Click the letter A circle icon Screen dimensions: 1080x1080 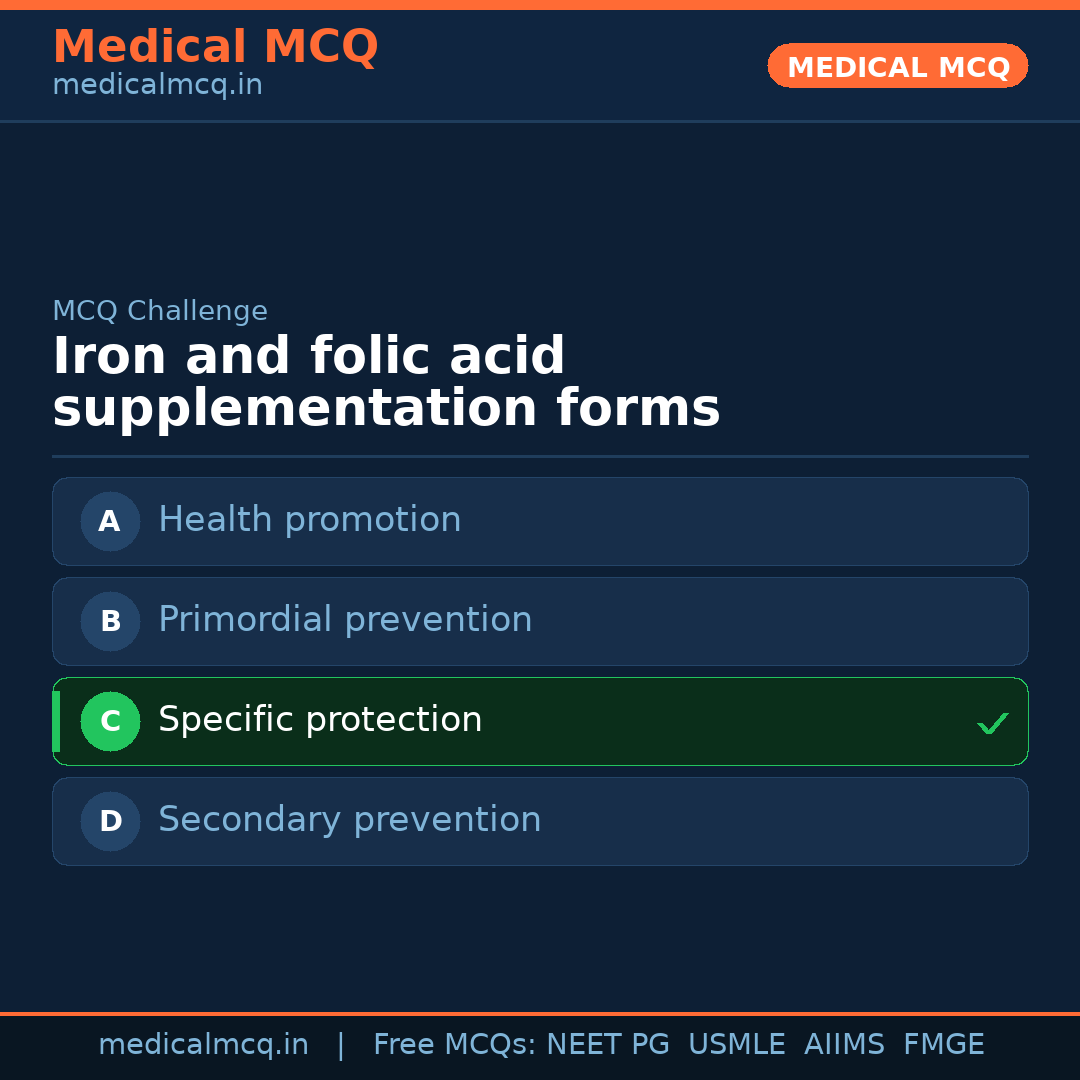point(110,521)
